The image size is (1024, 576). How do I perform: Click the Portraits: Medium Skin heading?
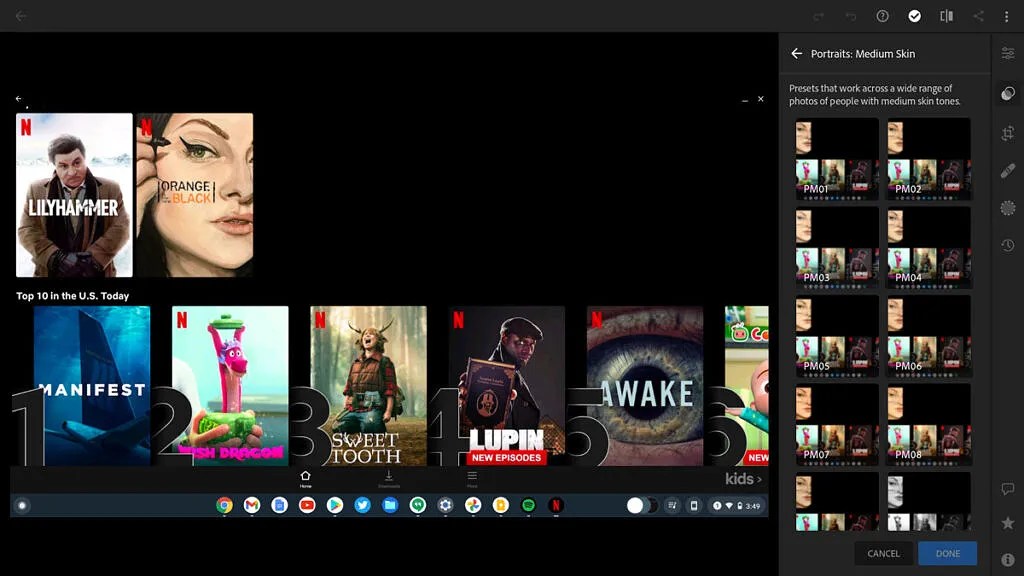863,54
